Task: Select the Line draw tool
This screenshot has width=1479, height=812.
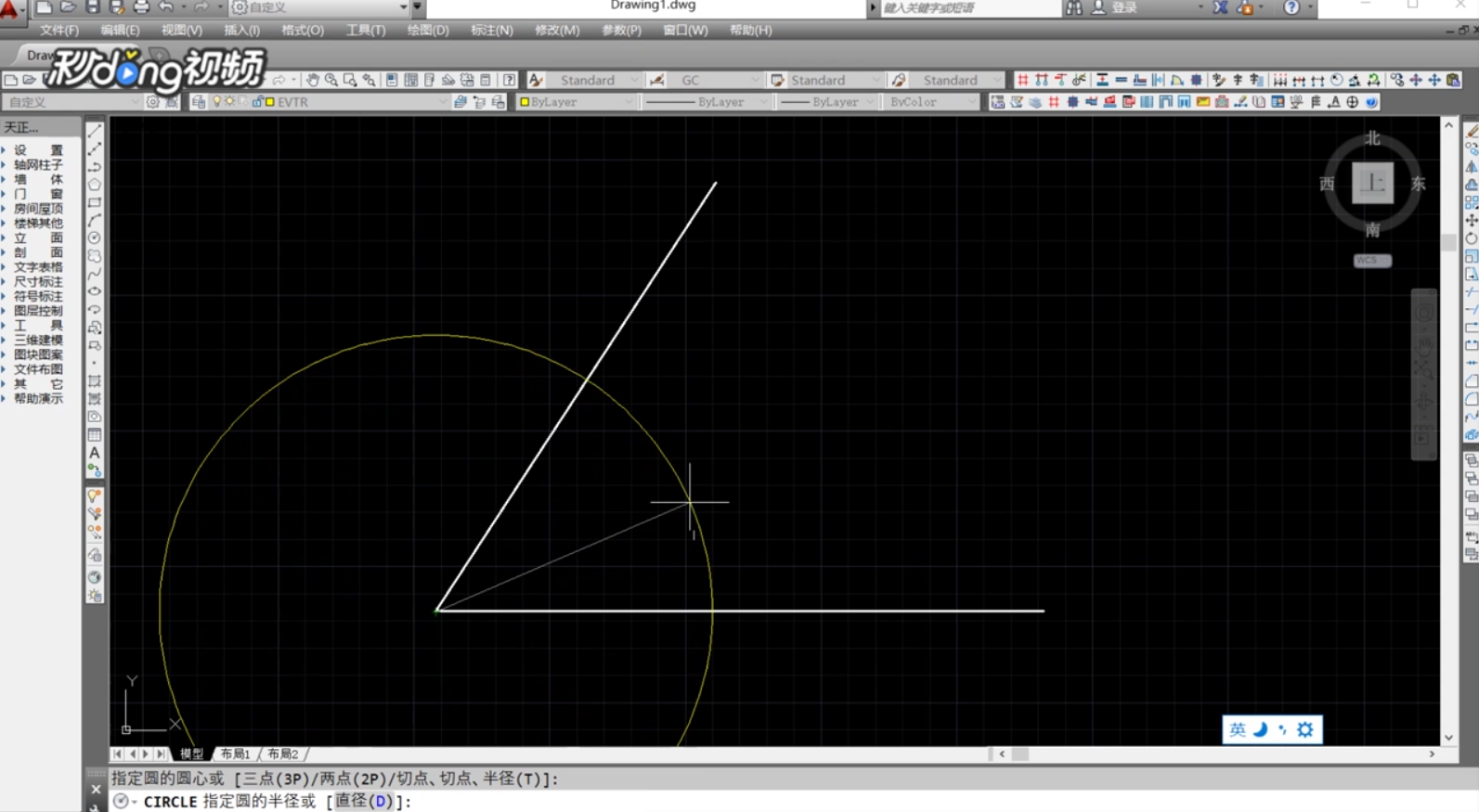Action: point(94,131)
